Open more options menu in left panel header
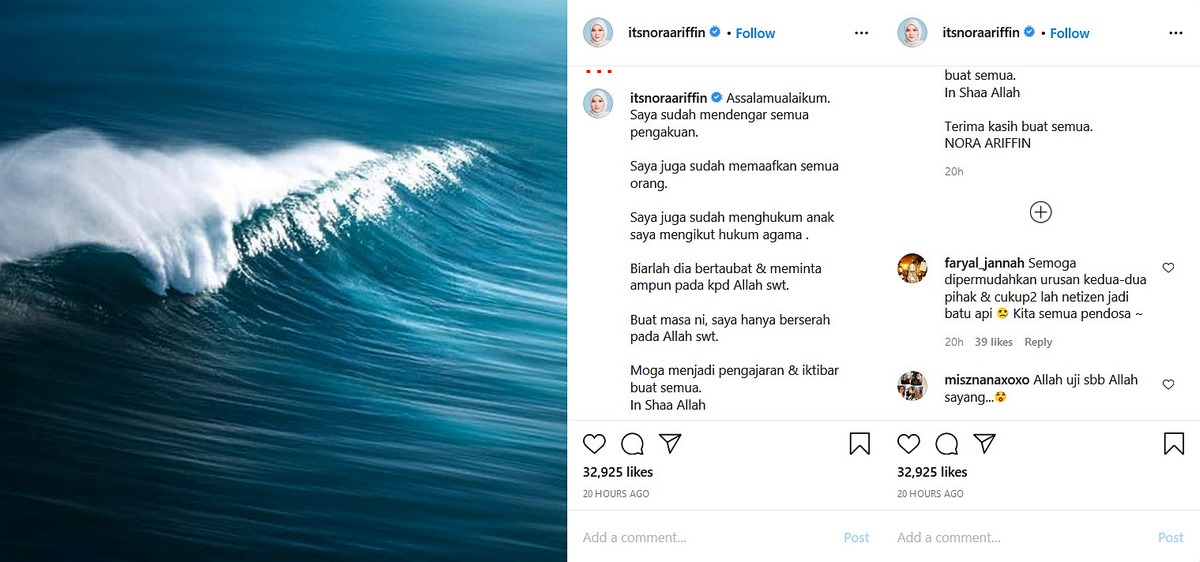1200x562 pixels. 861,33
